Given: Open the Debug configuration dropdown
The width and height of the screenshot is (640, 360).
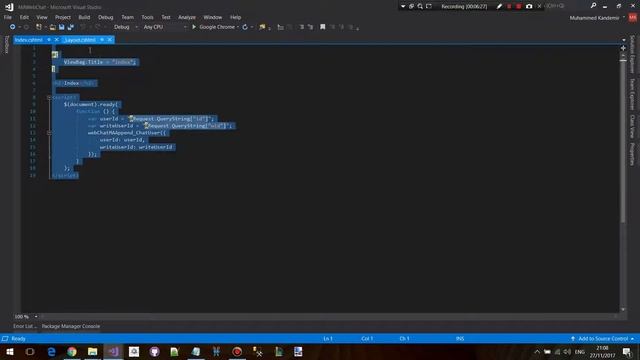Looking at the screenshot, I should tap(125, 27).
